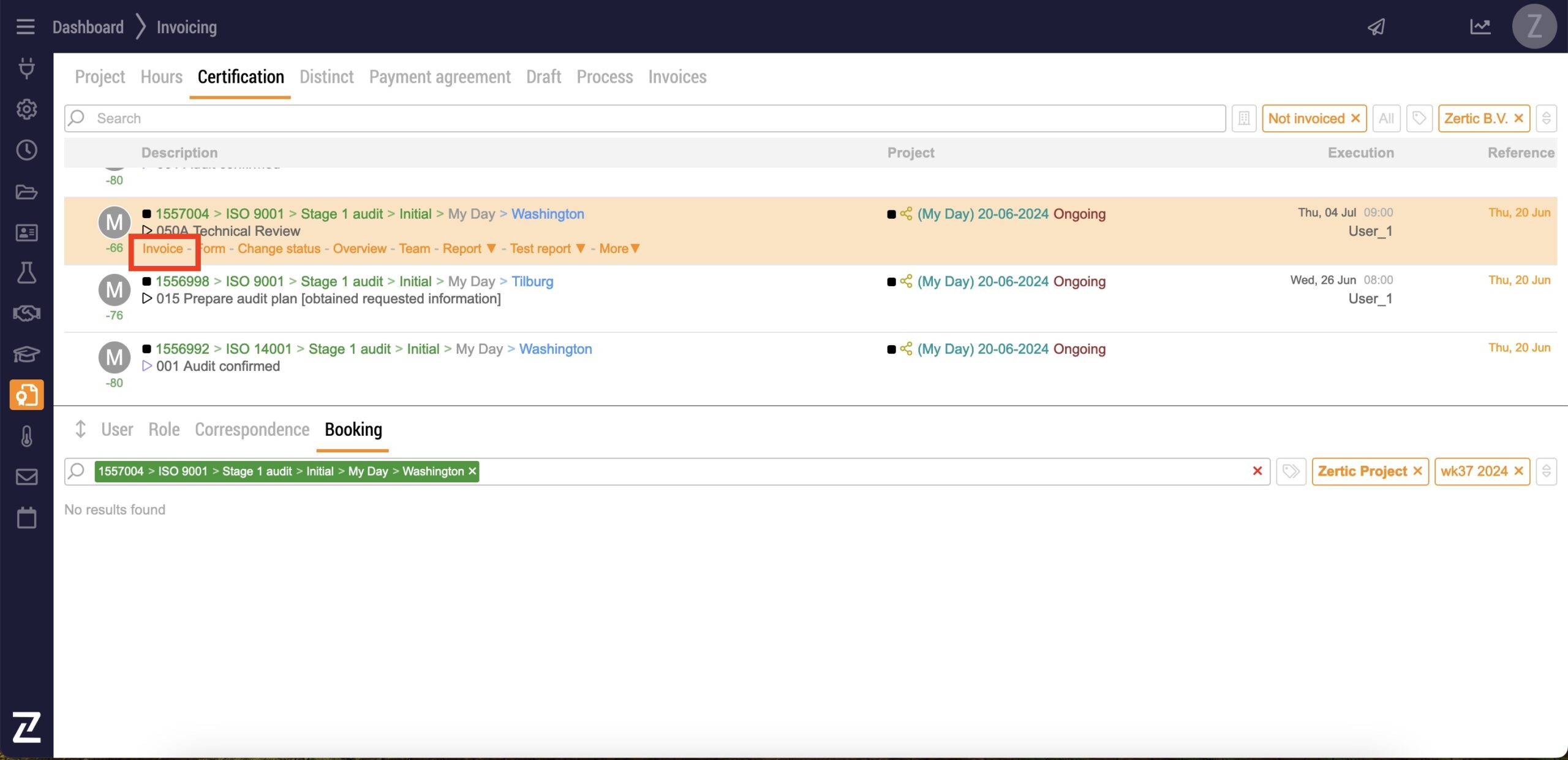Image resolution: width=1568 pixels, height=760 pixels.
Task: Expand the More dropdown
Action: pyautogui.click(x=619, y=249)
